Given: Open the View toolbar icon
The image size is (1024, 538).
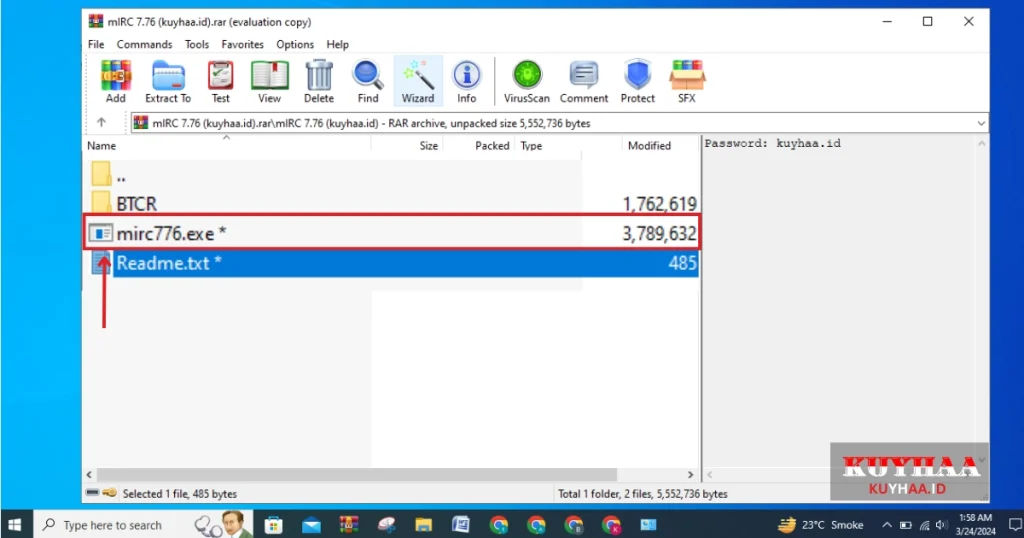Looking at the screenshot, I should [x=269, y=82].
